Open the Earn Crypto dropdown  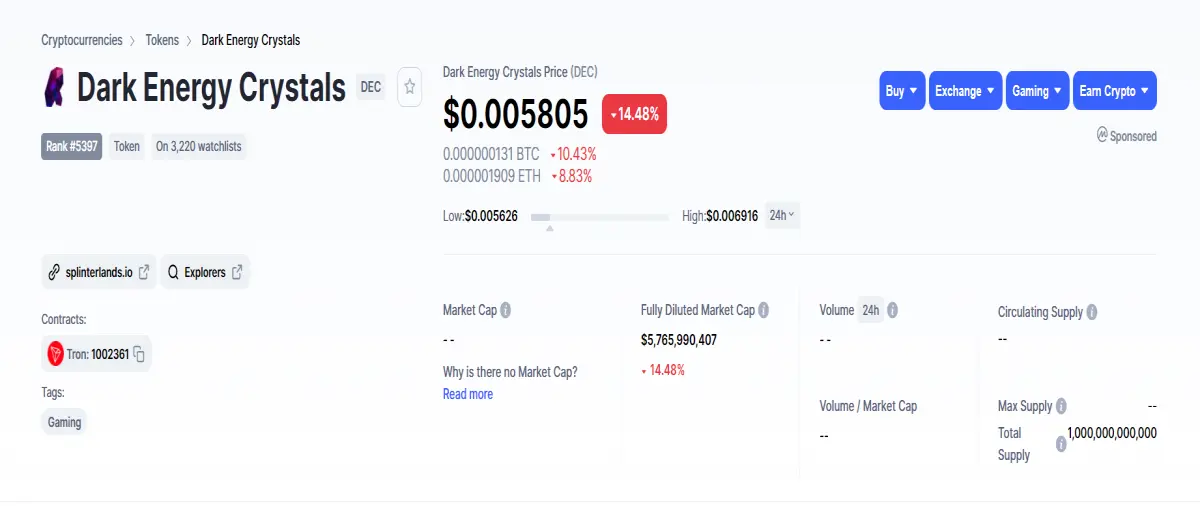pyautogui.click(x=1115, y=91)
